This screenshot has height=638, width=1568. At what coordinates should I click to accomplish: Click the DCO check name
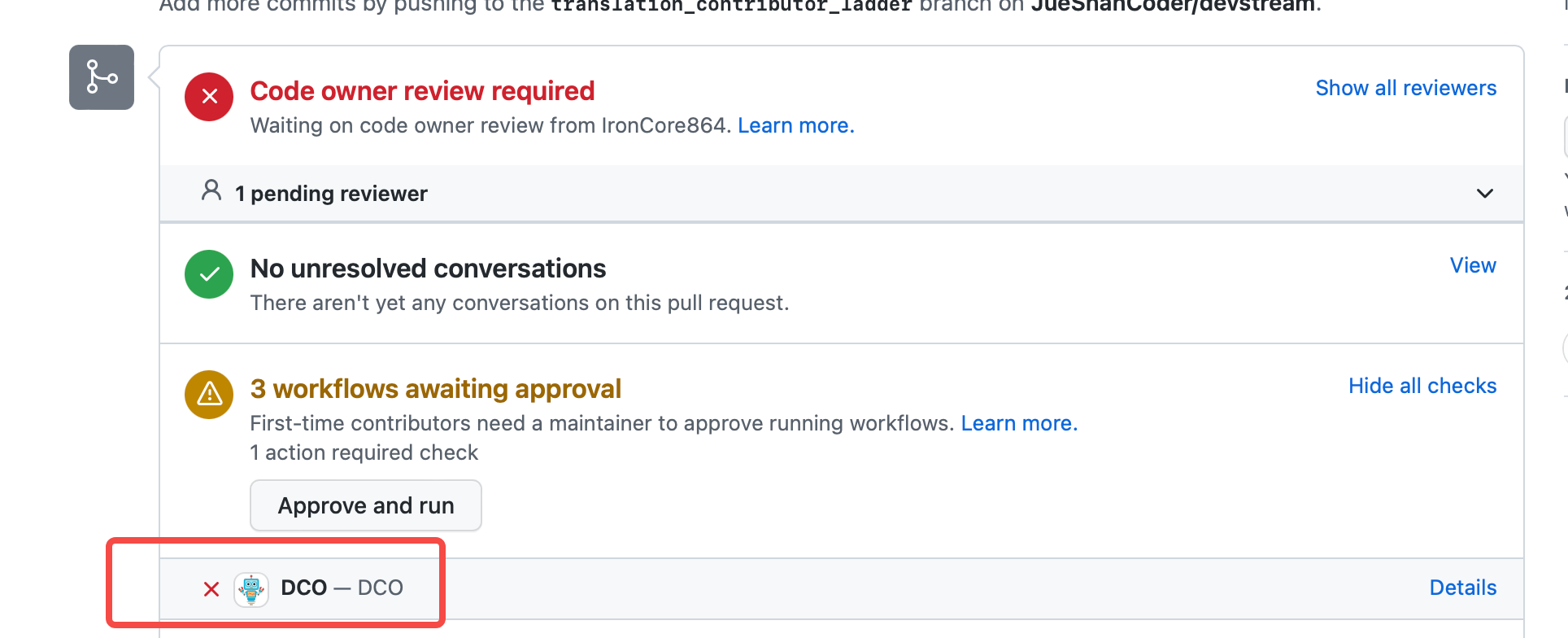(304, 588)
